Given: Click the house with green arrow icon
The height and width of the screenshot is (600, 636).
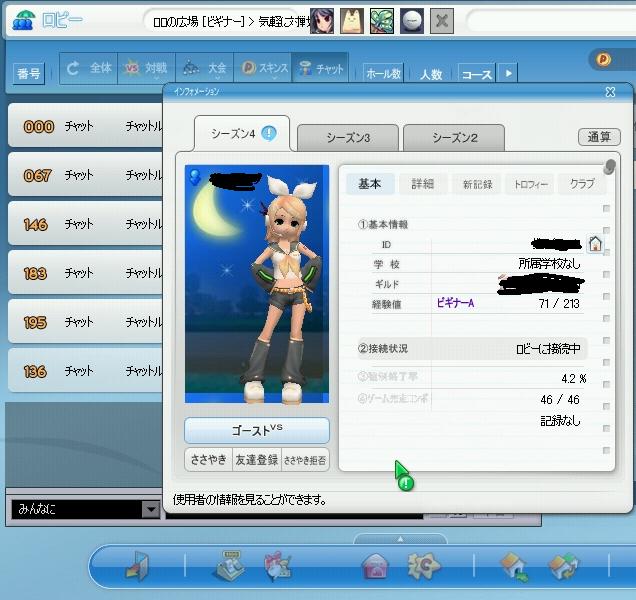Looking at the screenshot, I should click(514, 567).
